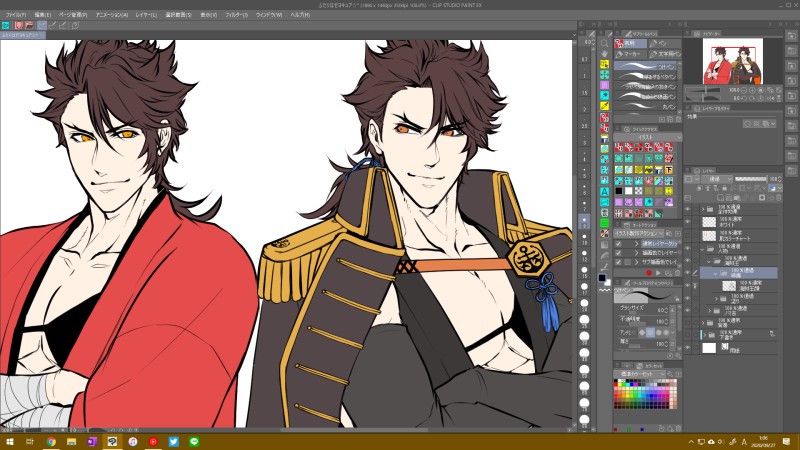Click Navigator canvas thumbnail preview

click(732, 62)
